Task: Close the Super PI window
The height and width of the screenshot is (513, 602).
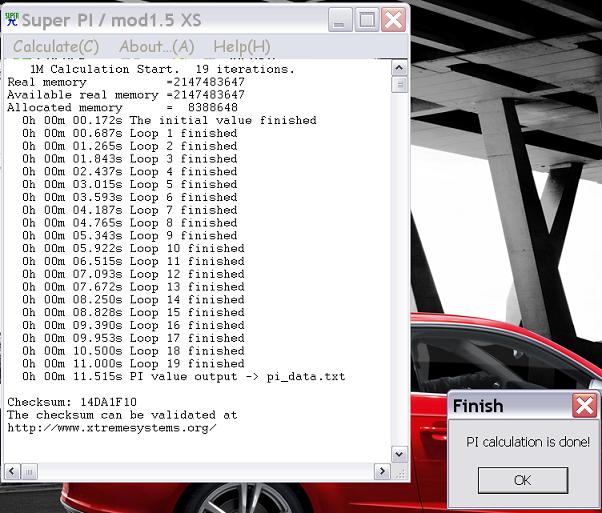Action: click(393, 20)
